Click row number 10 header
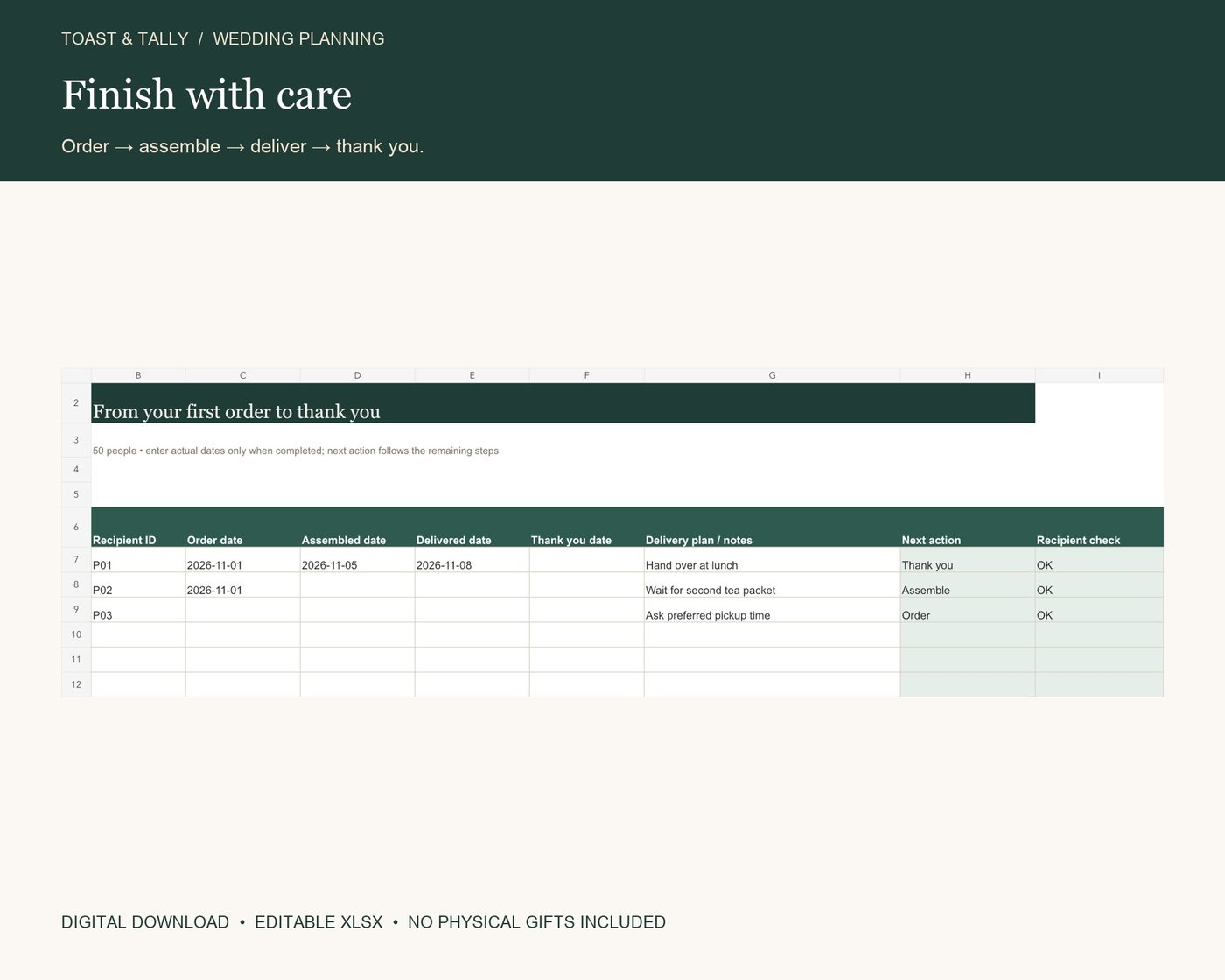Viewport: 1225px width, 980px height. (x=76, y=634)
